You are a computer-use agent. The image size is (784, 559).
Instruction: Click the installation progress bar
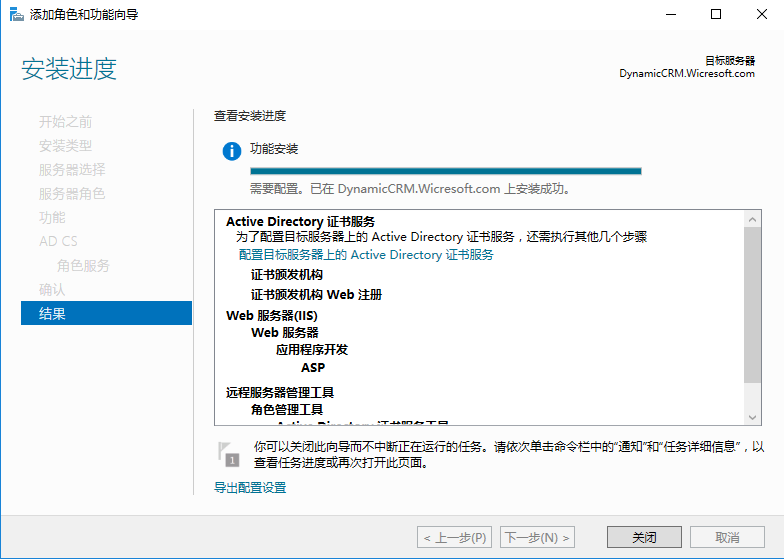pos(446,171)
